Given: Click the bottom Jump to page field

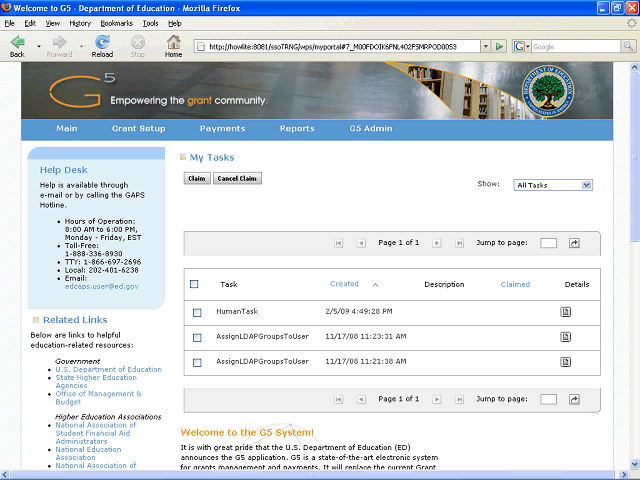Looking at the screenshot, I should pyautogui.click(x=548, y=399).
